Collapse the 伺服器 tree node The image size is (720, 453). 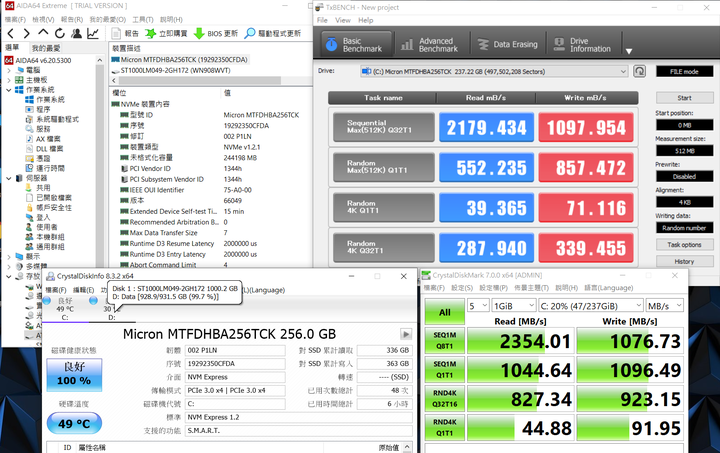(9, 178)
